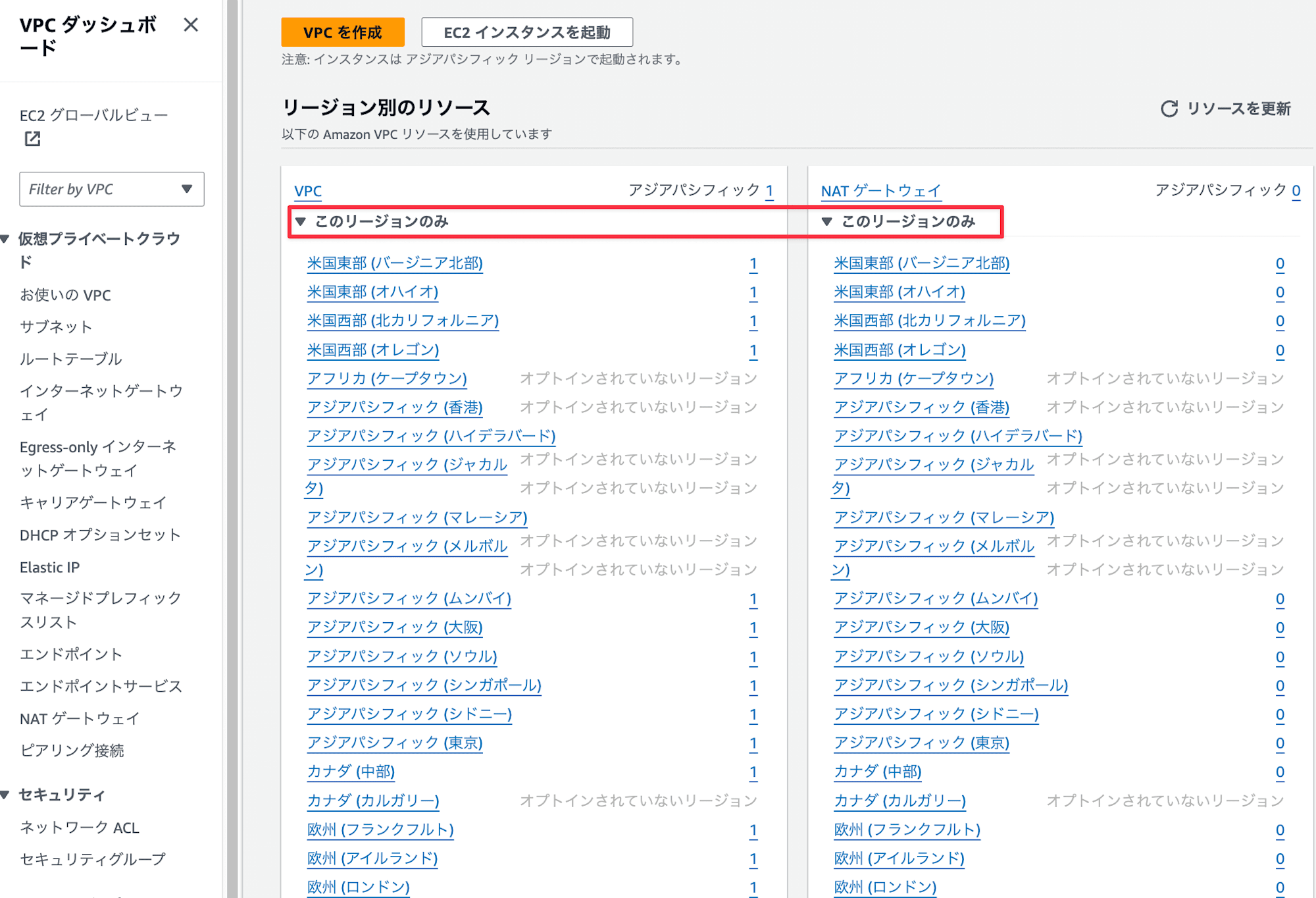This screenshot has width=1316, height=898.
Task: Open 欧州 (アイルランド) in VPC card
Action: [x=372, y=858]
